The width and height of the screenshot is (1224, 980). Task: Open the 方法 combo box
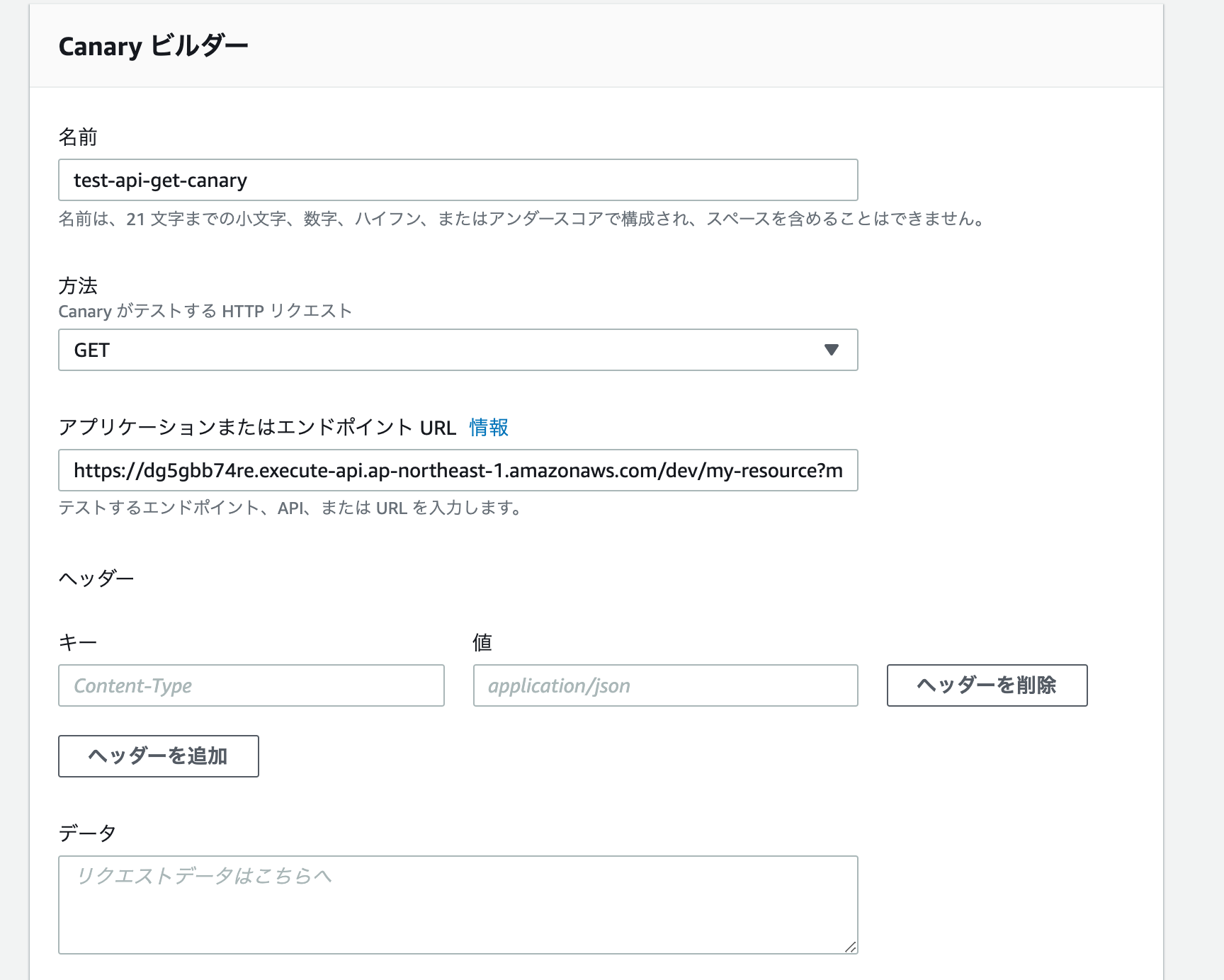[458, 350]
